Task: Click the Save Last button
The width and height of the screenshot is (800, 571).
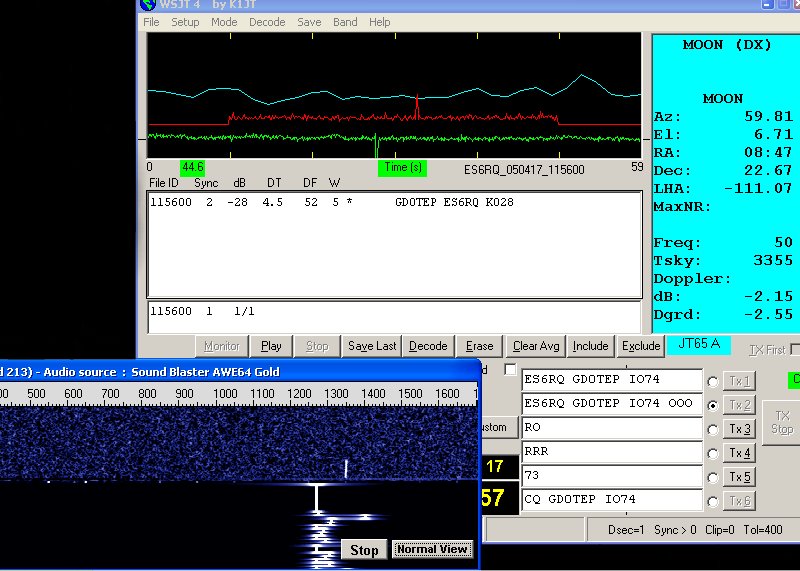Action: (x=372, y=346)
